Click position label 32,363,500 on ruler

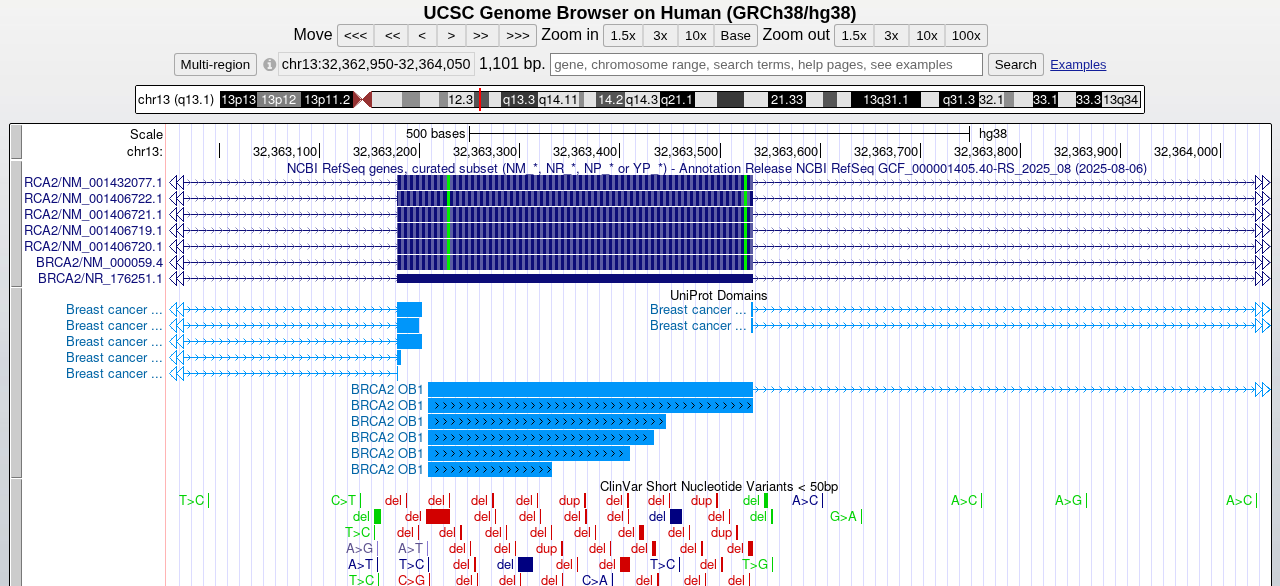pyautogui.click(x=685, y=151)
